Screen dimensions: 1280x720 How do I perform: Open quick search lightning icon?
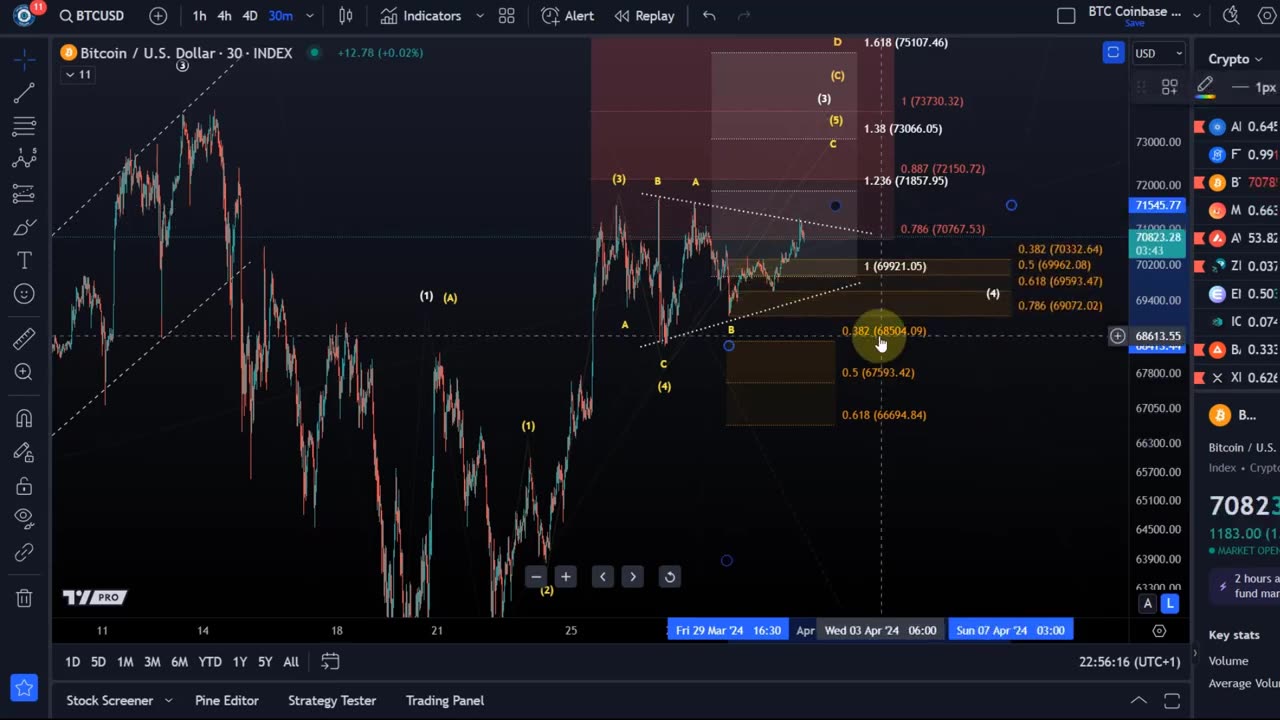[1231, 16]
